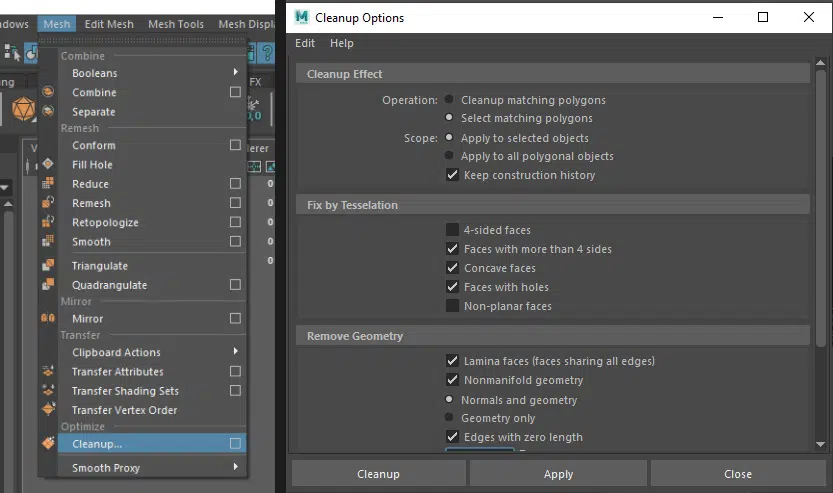Screen dimensions: 833x493
Task: Open Combine options box
Action: point(235,92)
